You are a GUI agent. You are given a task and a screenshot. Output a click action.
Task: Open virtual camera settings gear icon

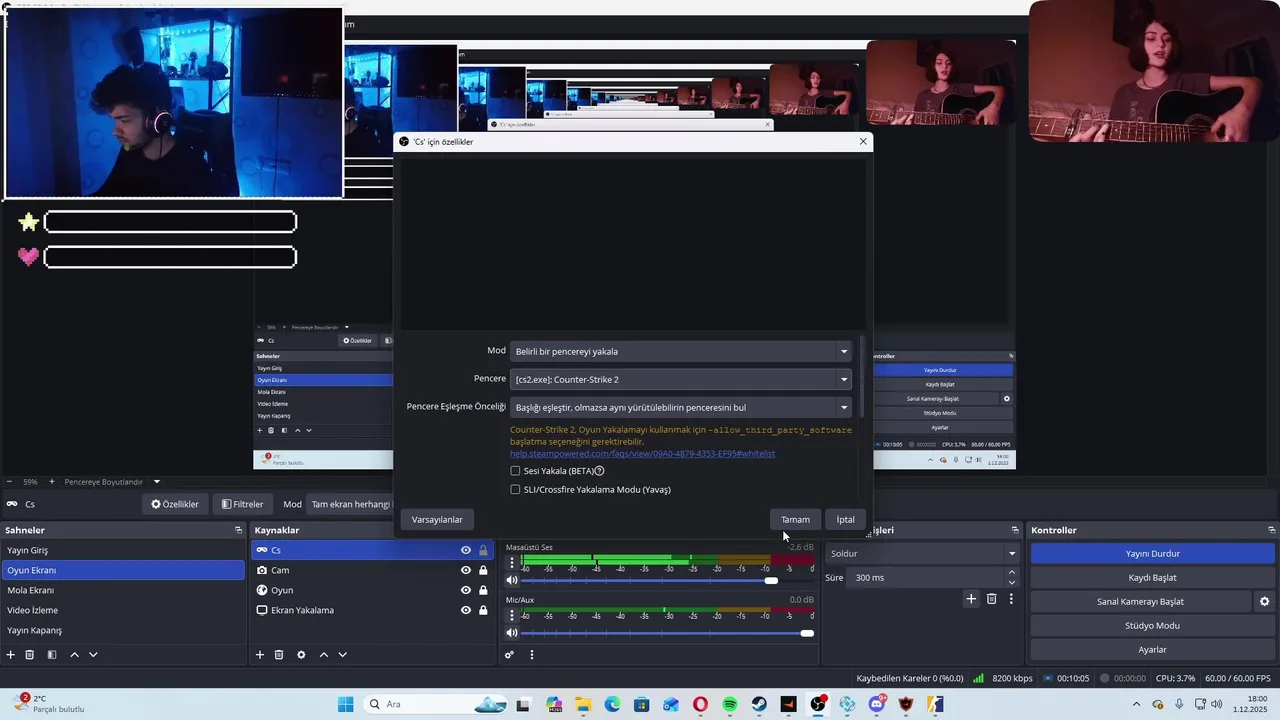pos(1264,601)
